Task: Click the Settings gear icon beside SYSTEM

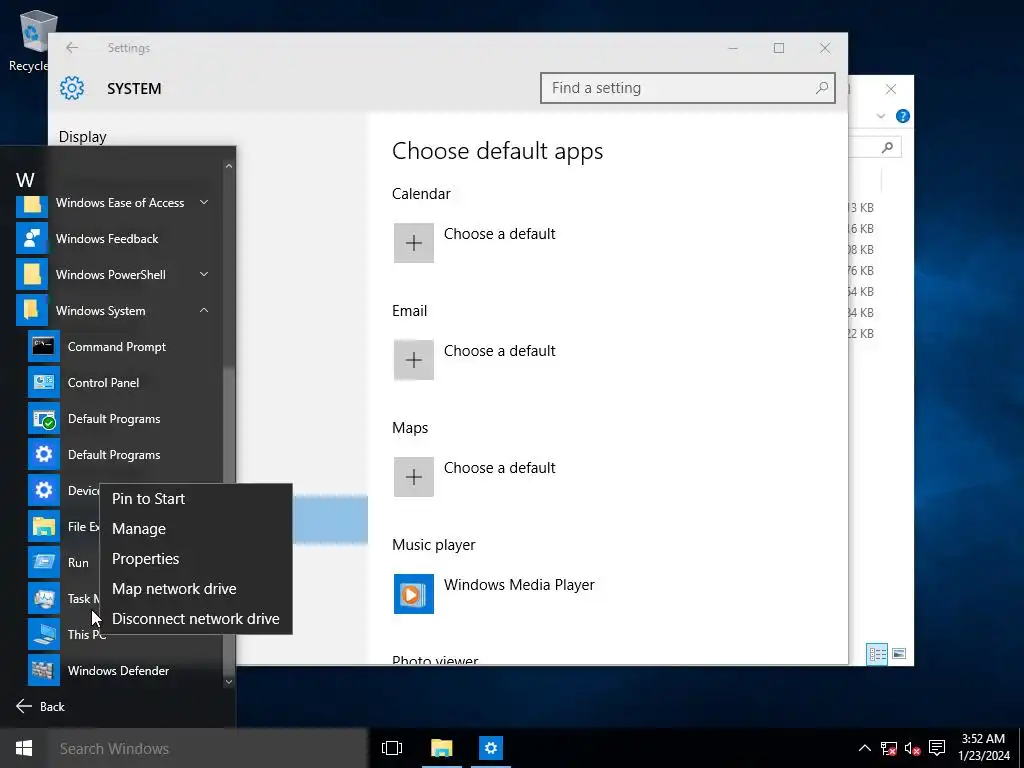Action: (72, 88)
